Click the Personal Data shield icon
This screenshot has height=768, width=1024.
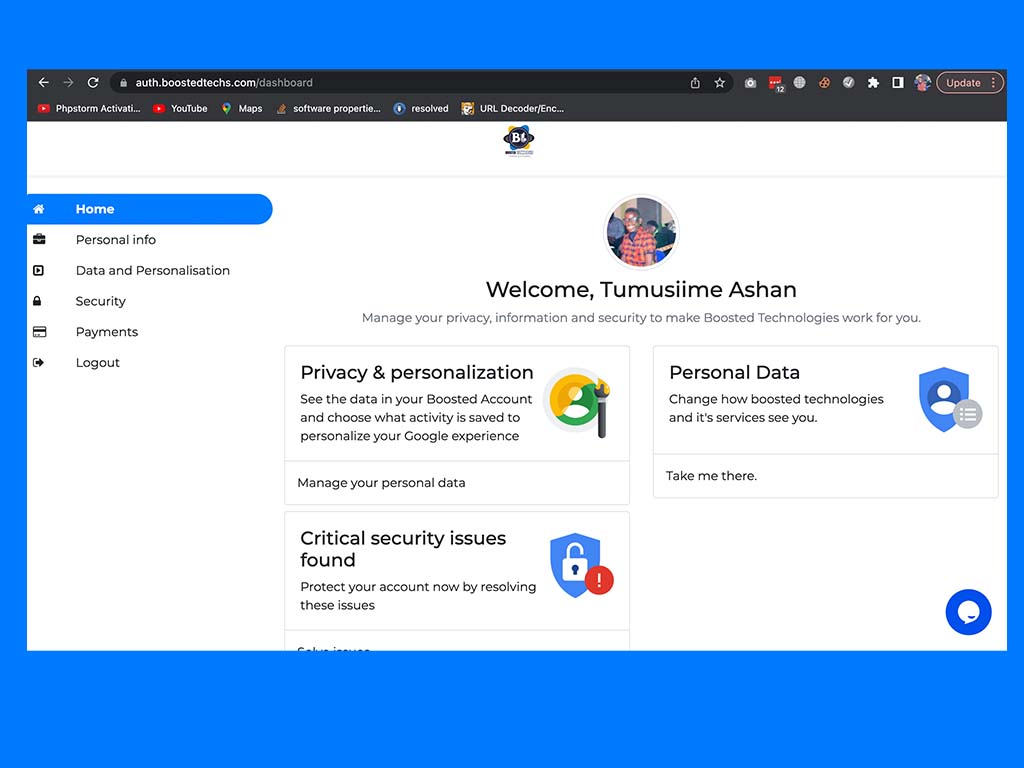coord(950,400)
